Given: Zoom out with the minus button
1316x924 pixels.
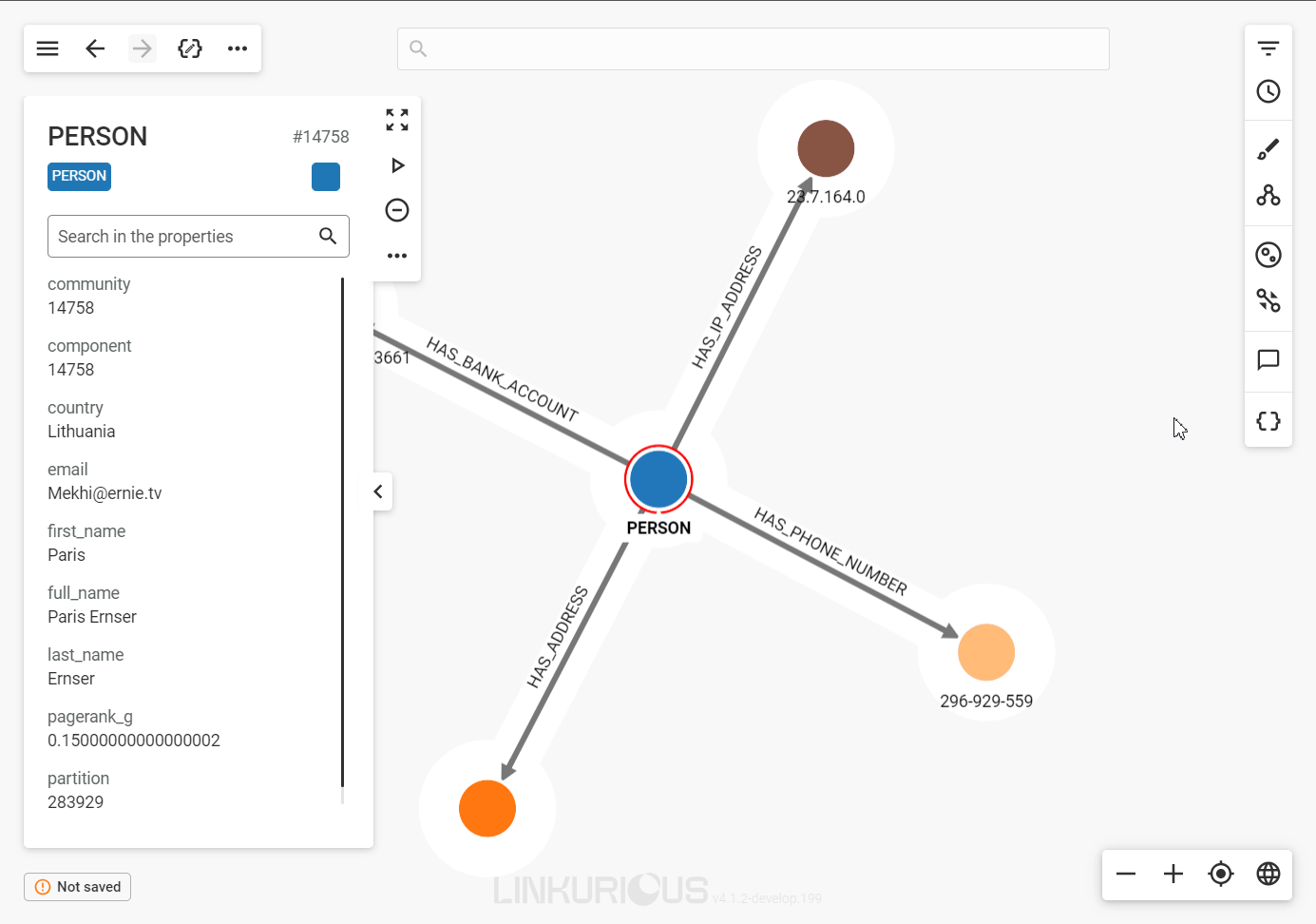Looking at the screenshot, I should 1126,874.
